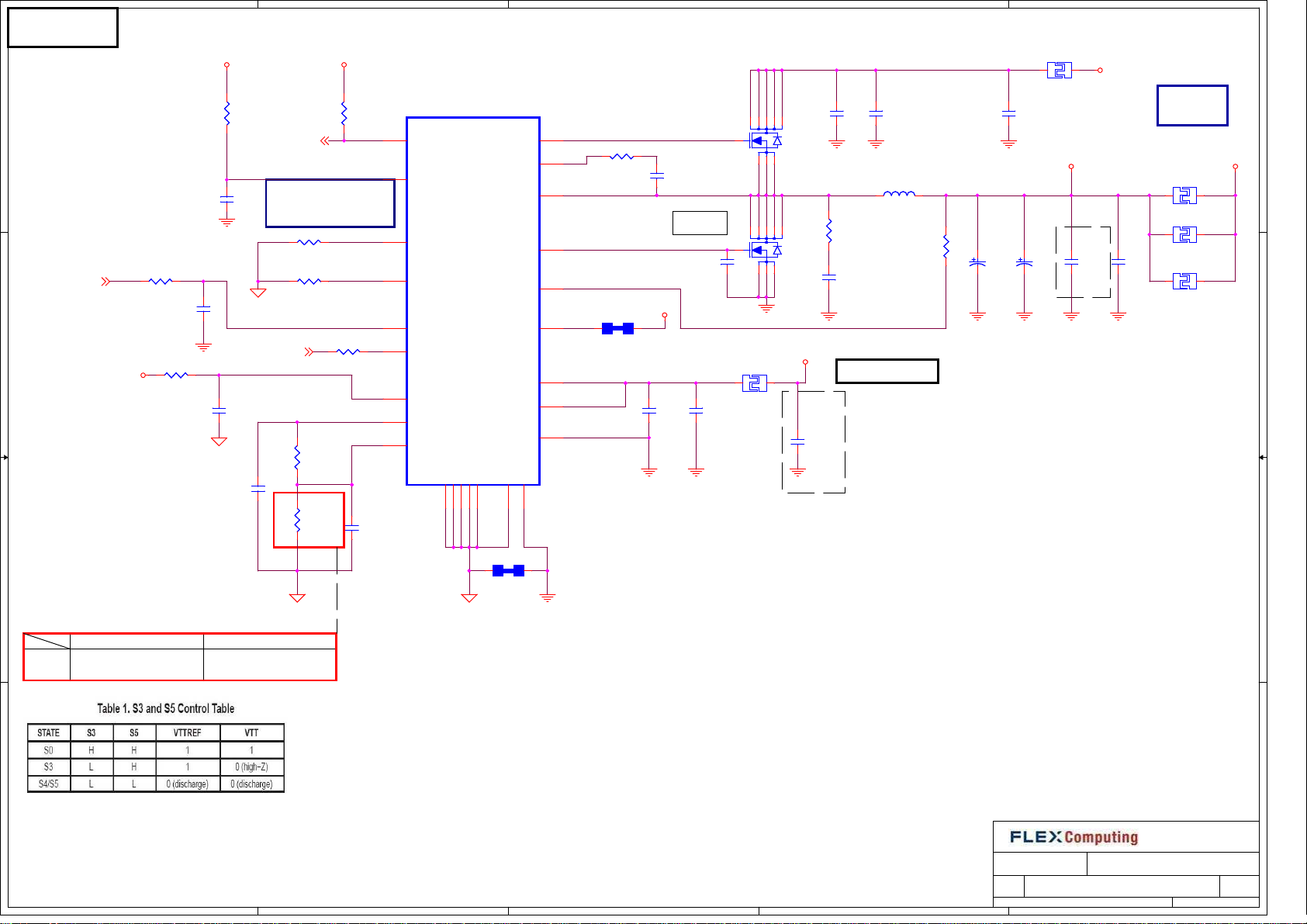Click the 'S5' column header cell
Screen dimensions: 1307x924
pos(134,732)
